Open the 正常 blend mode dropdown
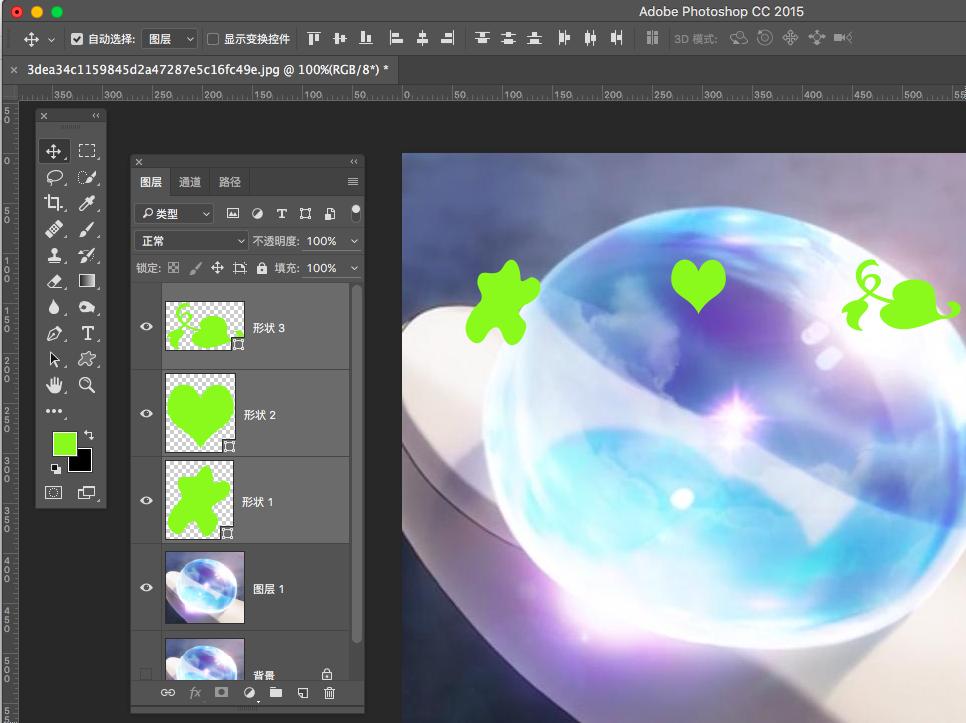 pyautogui.click(x=191, y=241)
